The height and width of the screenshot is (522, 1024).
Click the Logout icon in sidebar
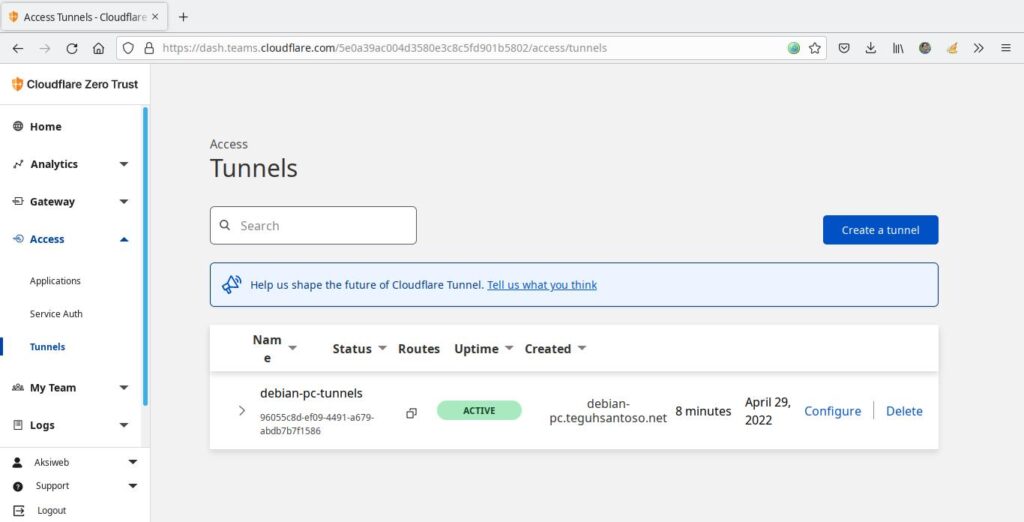(18, 510)
